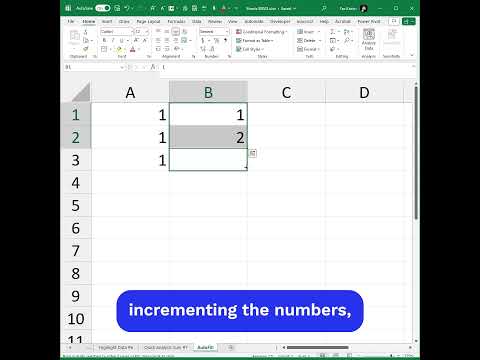
Task: Click the Copy icon
Action: tap(86, 40)
